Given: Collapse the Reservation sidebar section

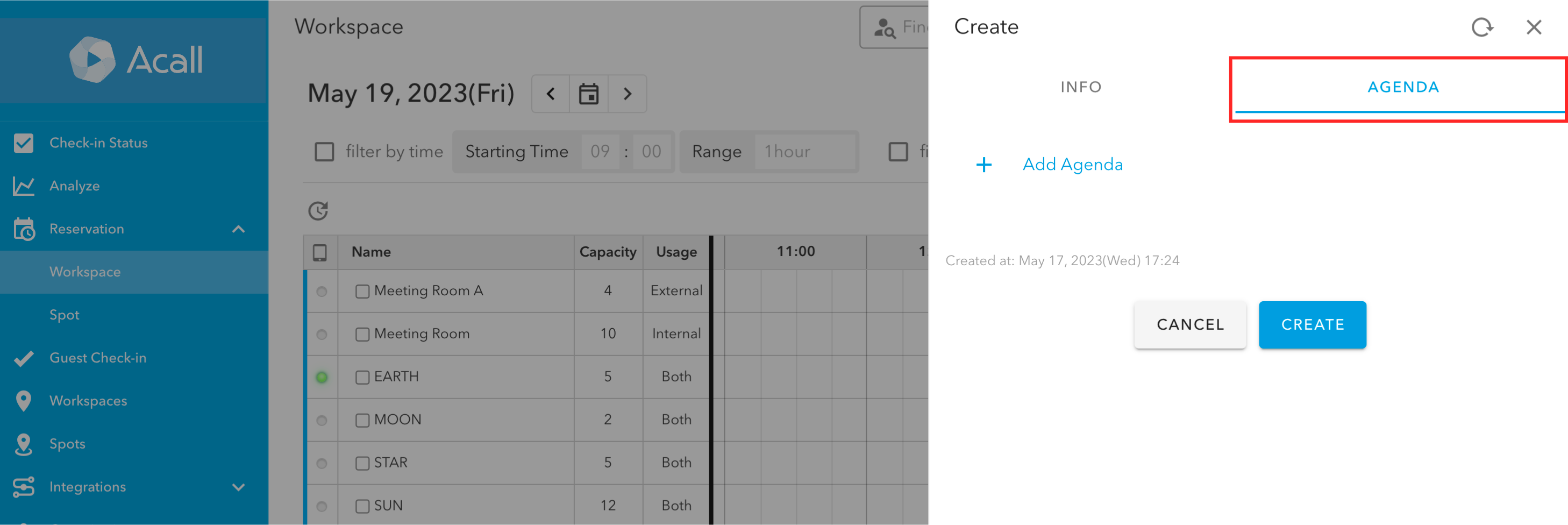Looking at the screenshot, I should click(239, 229).
